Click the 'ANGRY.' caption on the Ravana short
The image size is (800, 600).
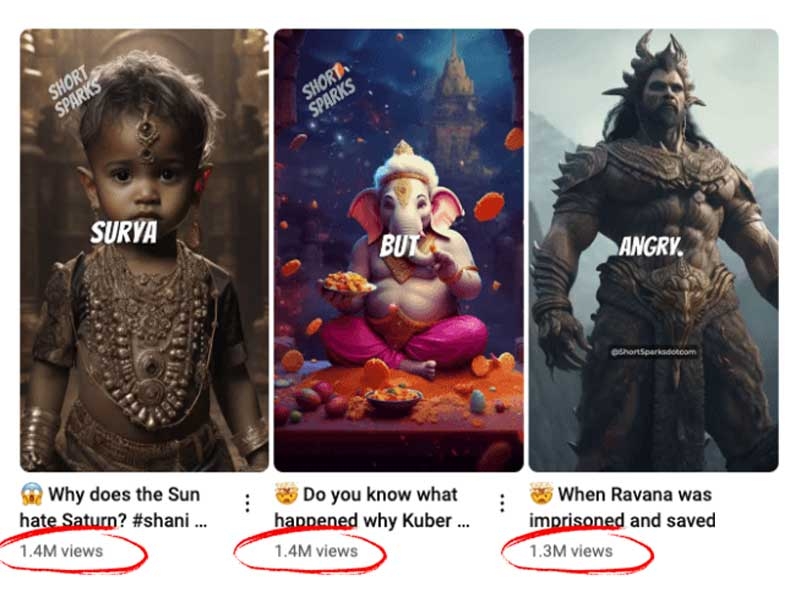651,247
